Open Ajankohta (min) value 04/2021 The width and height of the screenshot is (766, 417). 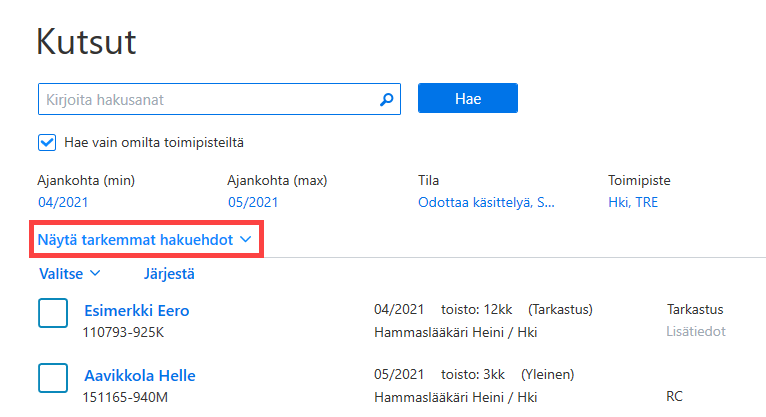[x=63, y=202]
